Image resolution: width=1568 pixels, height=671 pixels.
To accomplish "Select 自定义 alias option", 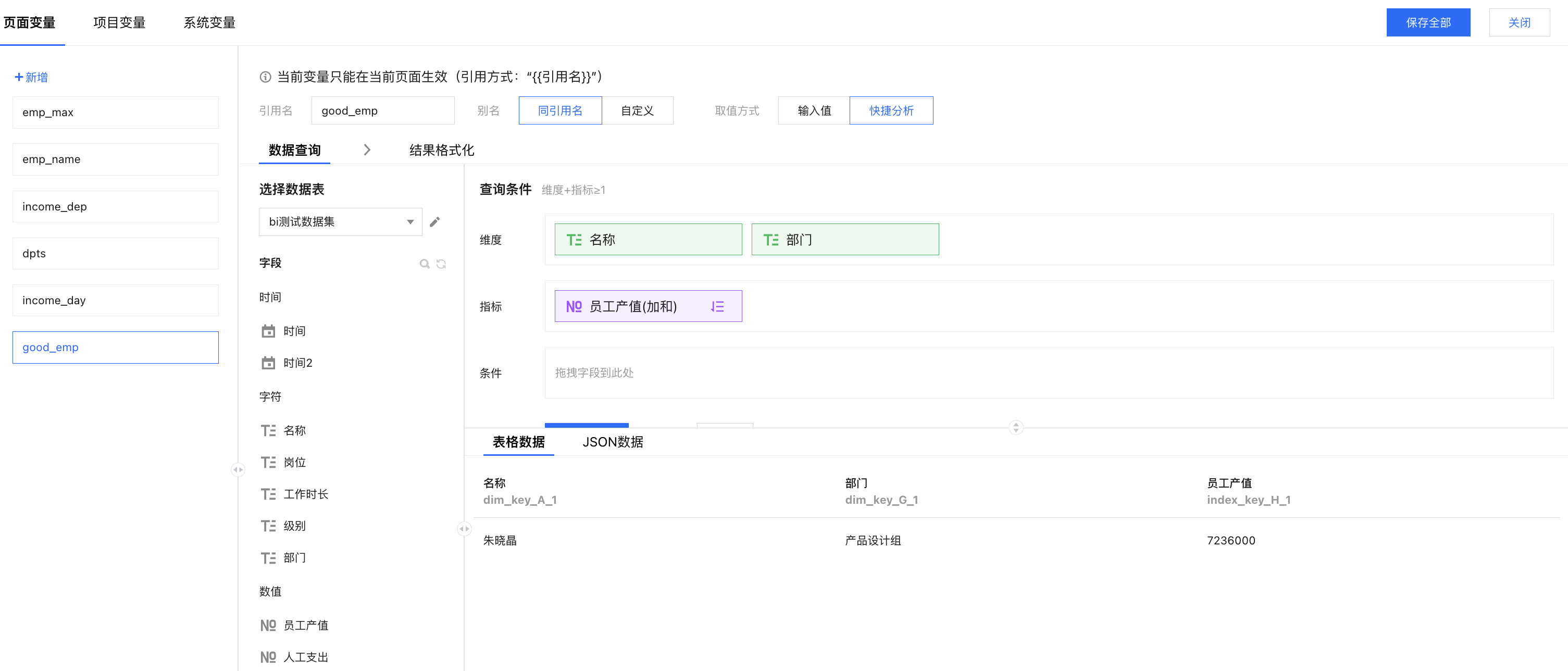I will point(637,110).
